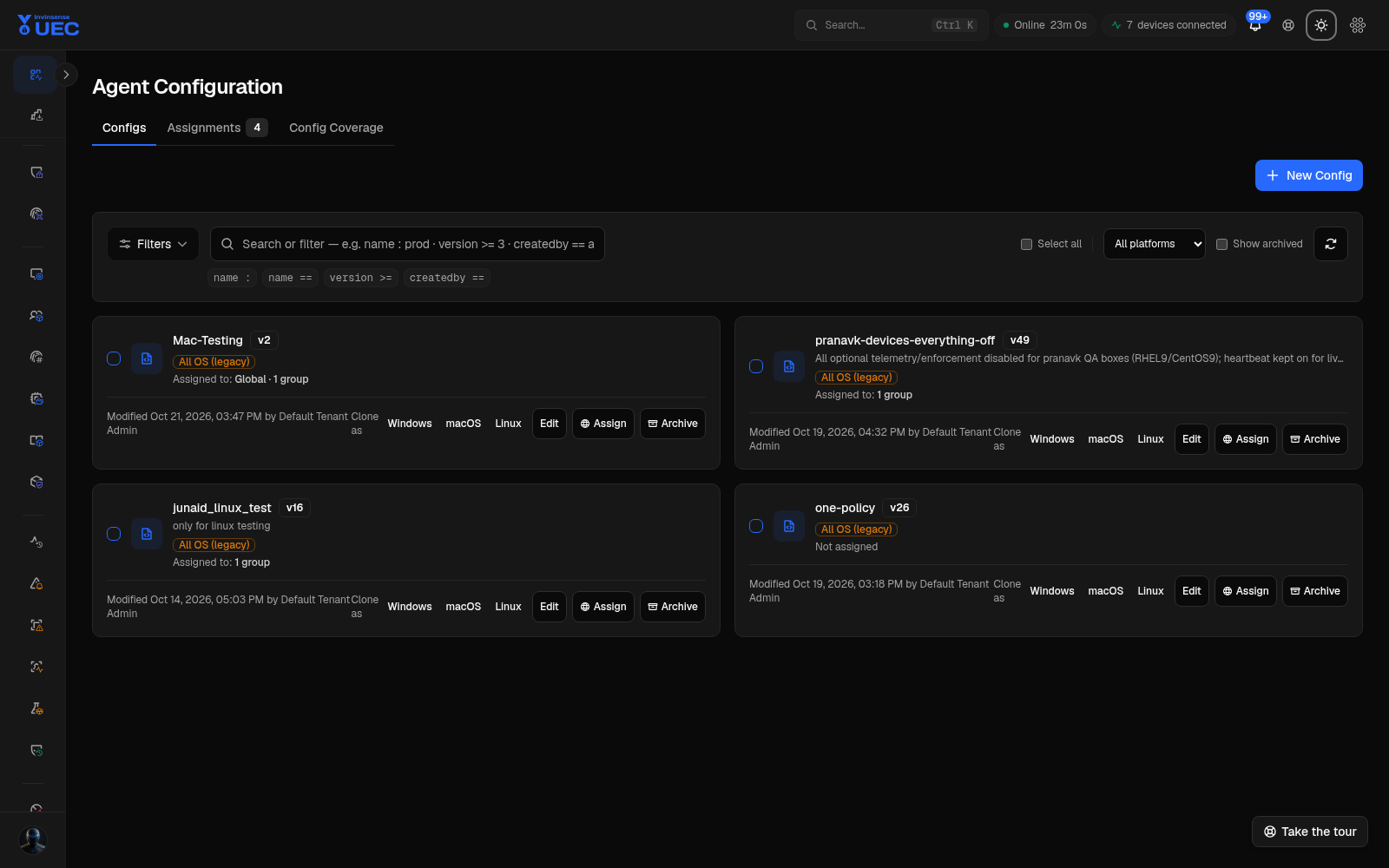Click the second sidebar icon below the top

click(36, 115)
